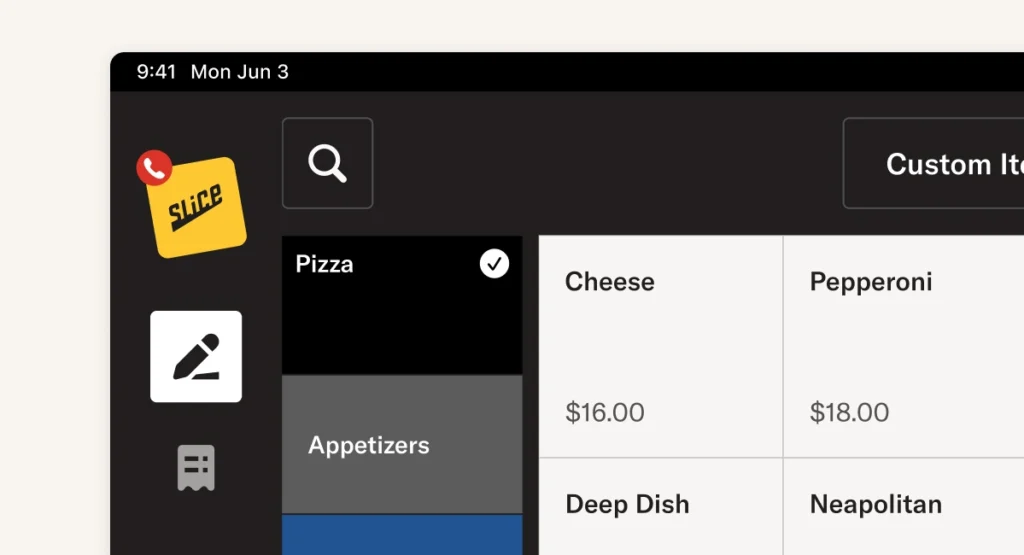Click the Pizza label text
Image resolution: width=1024 pixels, height=555 pixels.
pos(324,264)
